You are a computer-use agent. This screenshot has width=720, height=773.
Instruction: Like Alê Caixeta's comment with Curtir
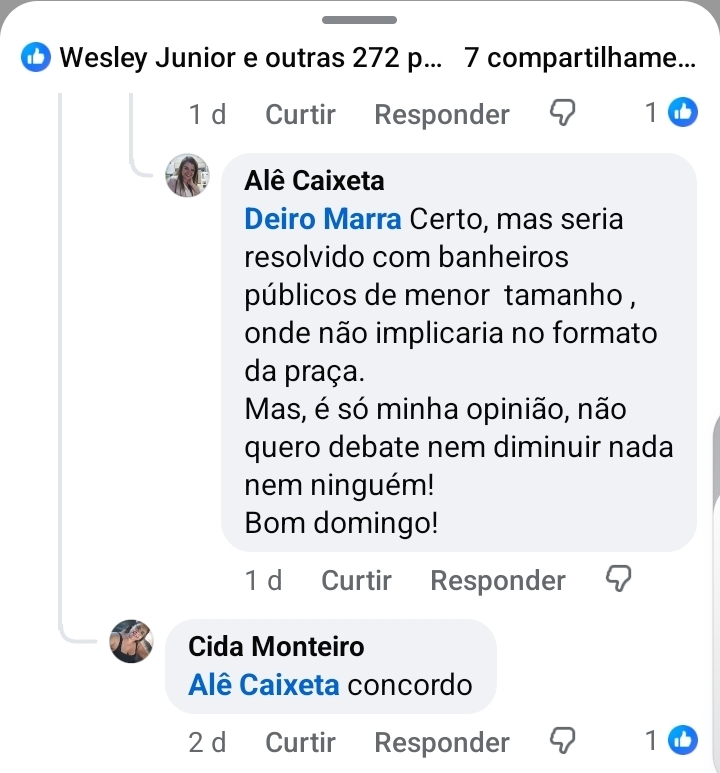point(356,580)
